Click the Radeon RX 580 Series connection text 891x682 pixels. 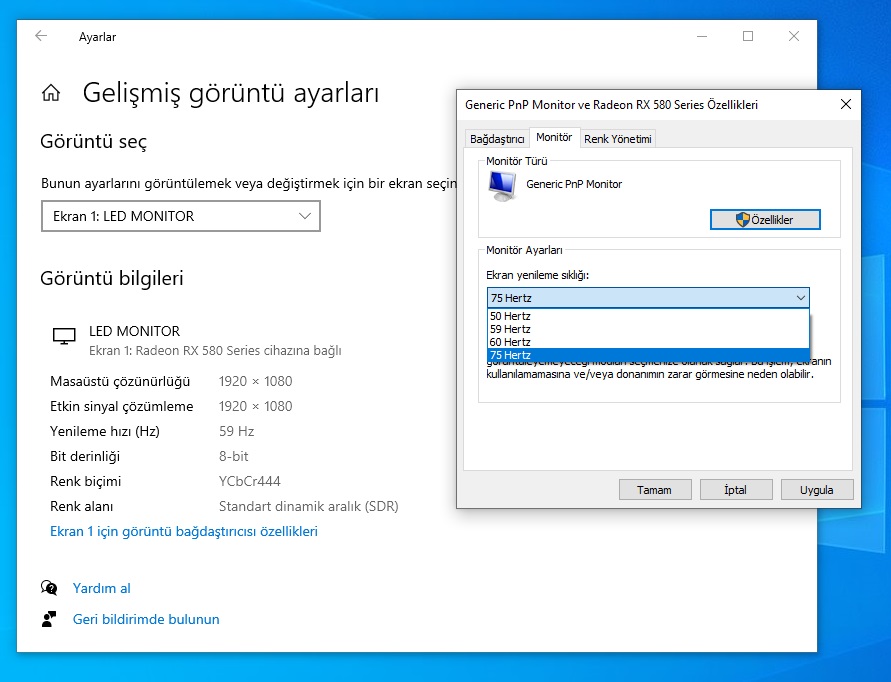(x=215, y=351)
